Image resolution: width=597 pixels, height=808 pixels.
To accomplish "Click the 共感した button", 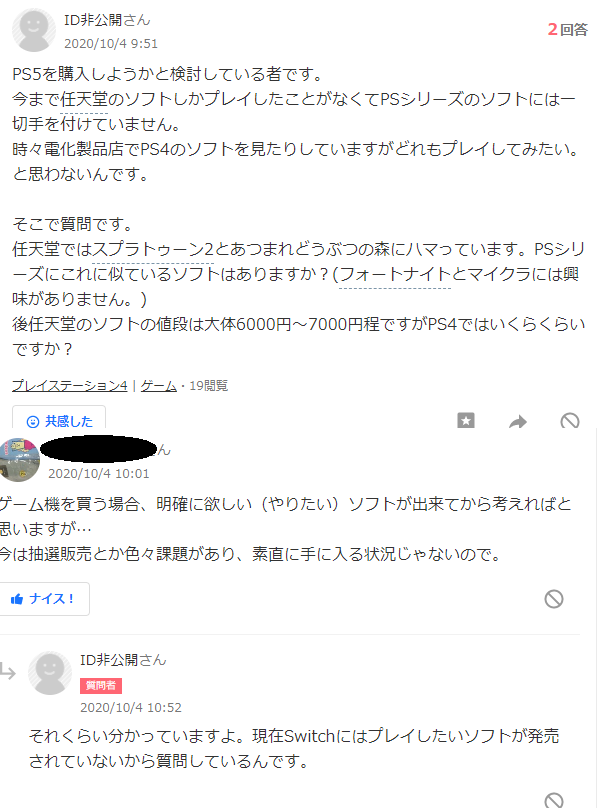I will pos(59,419).
